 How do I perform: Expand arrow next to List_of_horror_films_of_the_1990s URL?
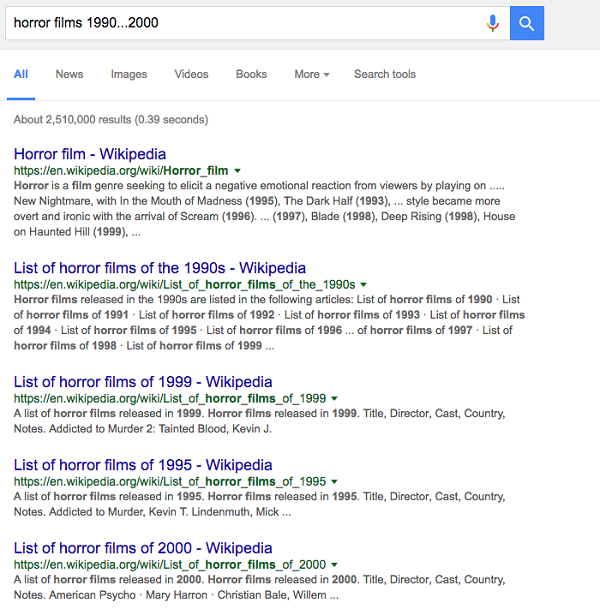click(364, 285)
